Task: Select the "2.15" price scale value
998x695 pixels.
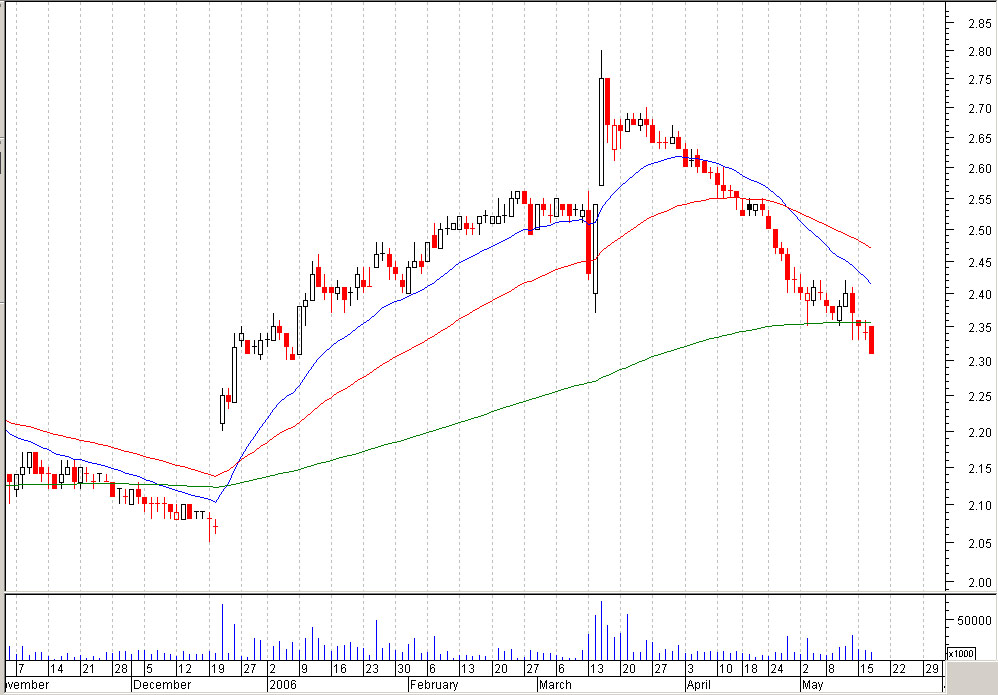Action: click(980, 469)
